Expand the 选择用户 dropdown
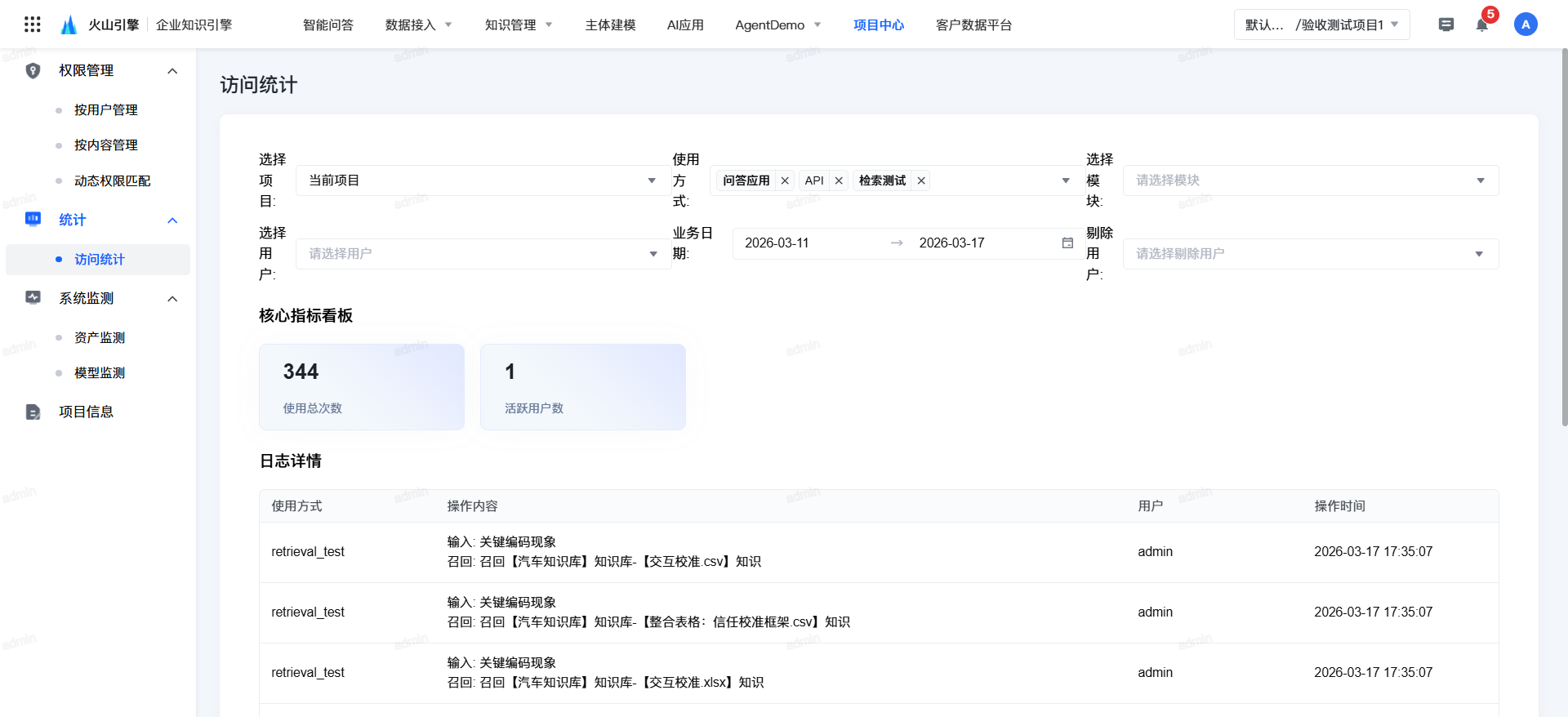 (x=482, y=254)
